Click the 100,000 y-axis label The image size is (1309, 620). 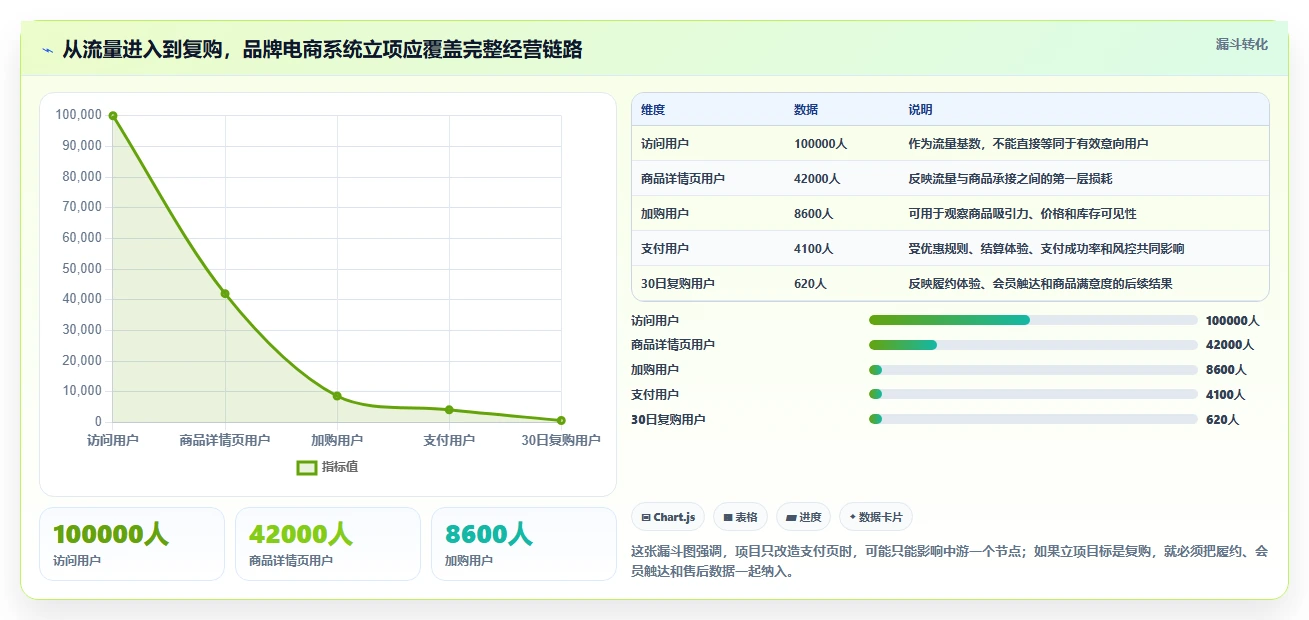click(79, 115)
